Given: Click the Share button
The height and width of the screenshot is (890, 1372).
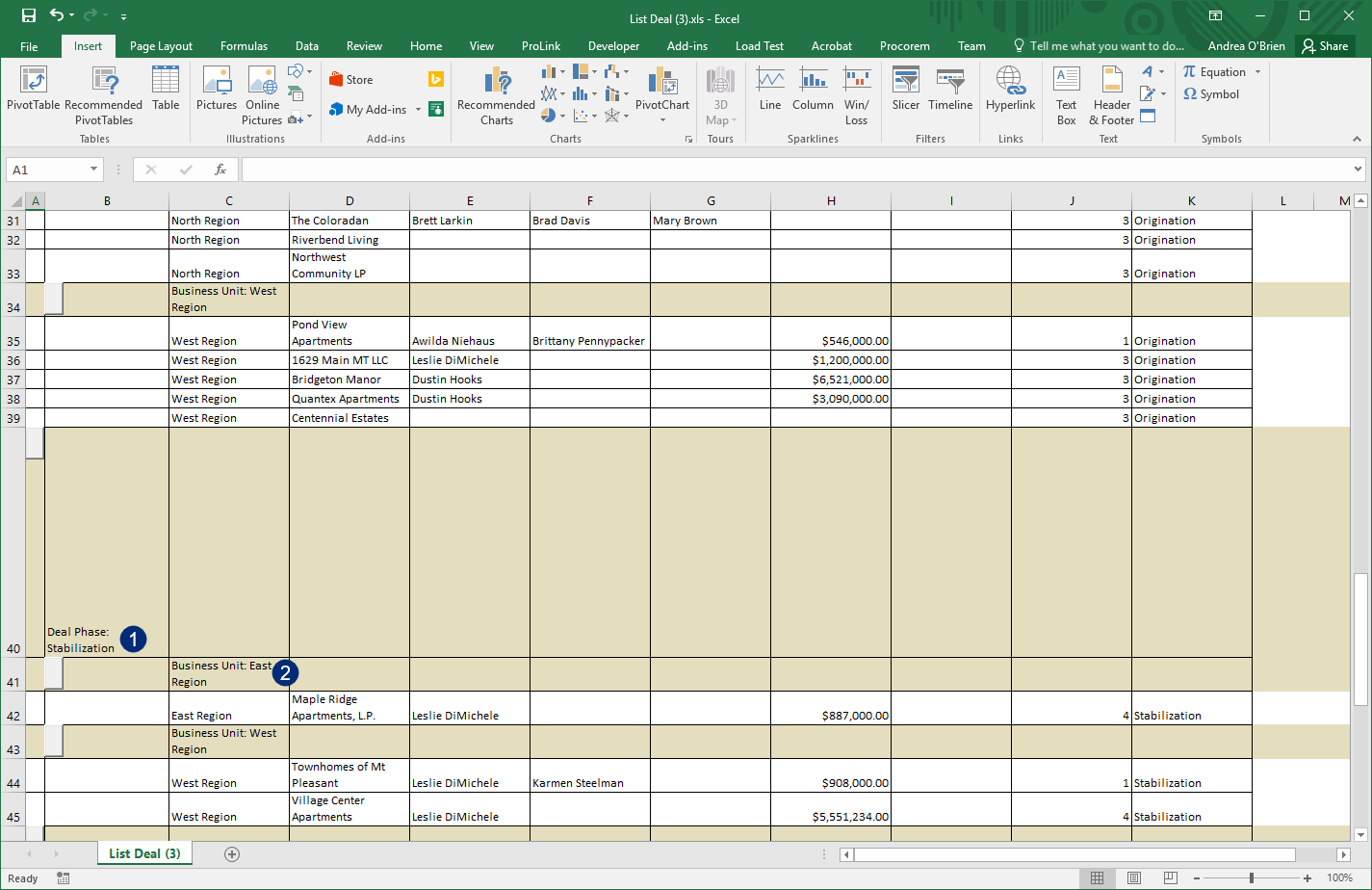Looking at the screenshot, I should point(1325,46).
